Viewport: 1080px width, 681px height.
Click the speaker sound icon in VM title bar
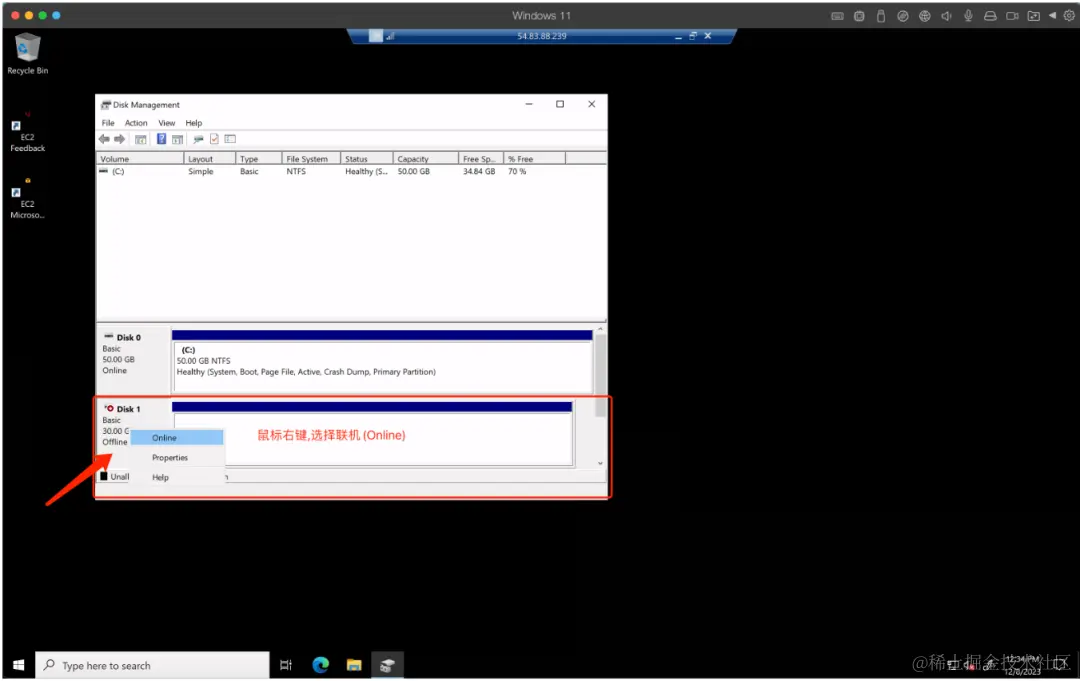pos(946,16)
